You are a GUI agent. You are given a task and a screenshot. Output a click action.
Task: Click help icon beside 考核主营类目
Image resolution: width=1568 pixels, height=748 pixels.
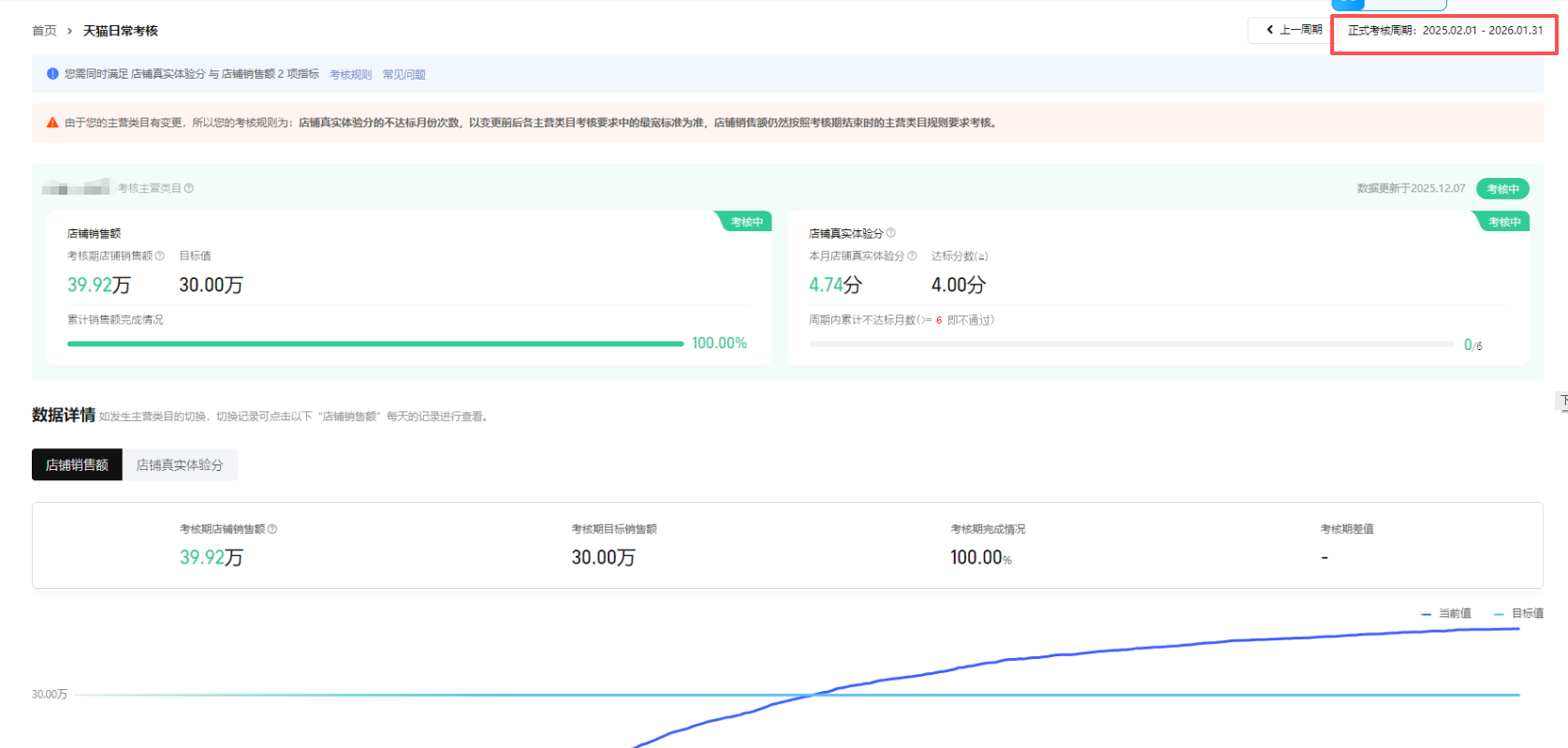[x=189, y=188]
